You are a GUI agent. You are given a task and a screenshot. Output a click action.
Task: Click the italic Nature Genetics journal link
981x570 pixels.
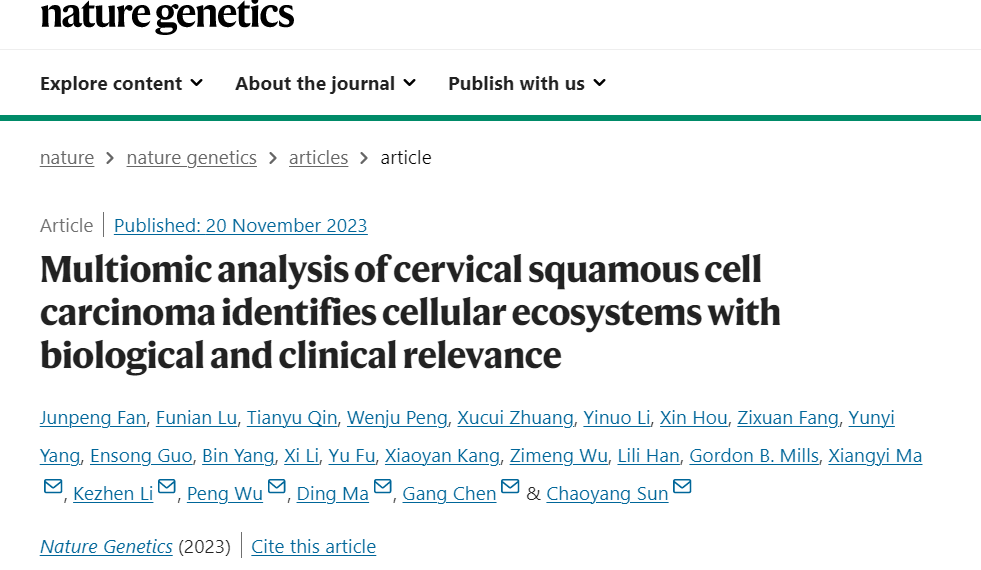tap(106, 546)
